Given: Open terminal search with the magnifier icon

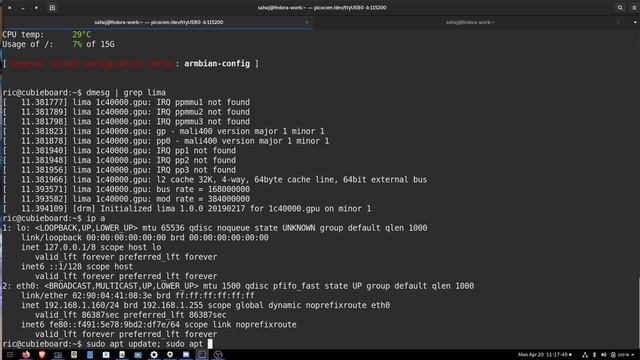Looking at the screenshot, I should (x=620, y=8).
